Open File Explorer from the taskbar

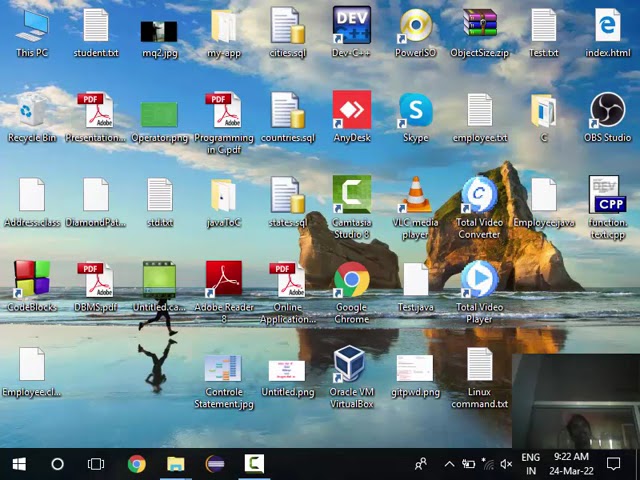coord(175,464)
